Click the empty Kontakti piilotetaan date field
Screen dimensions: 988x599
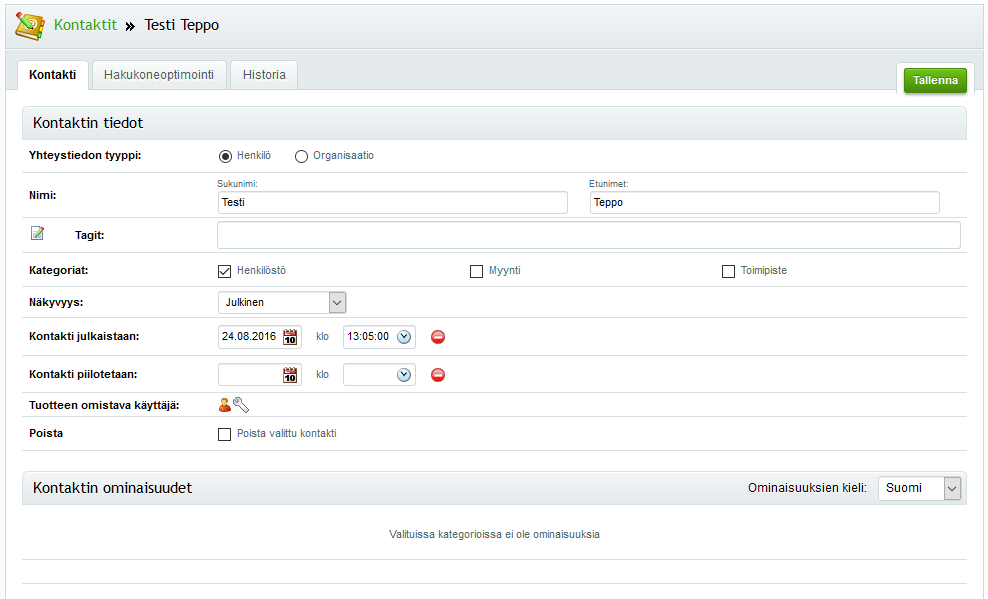(x=250, y=375)
